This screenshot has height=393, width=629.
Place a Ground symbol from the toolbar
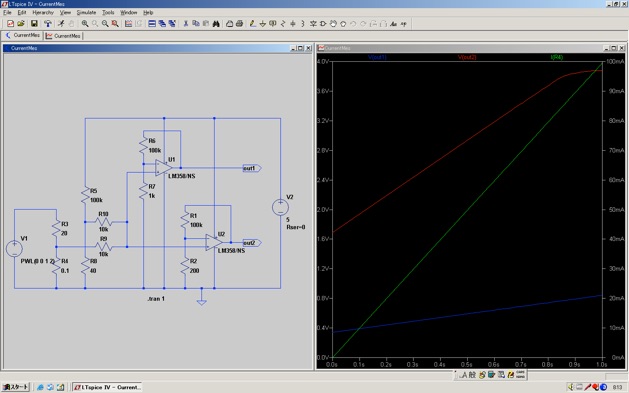tap(263, 24)
